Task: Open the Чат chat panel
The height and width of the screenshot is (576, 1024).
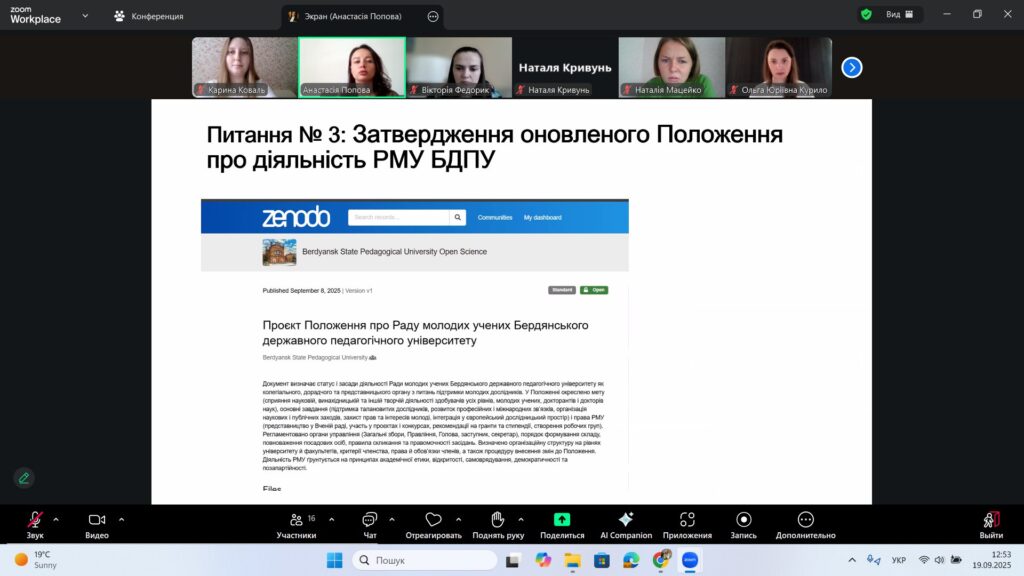Action: click(369, 521)
